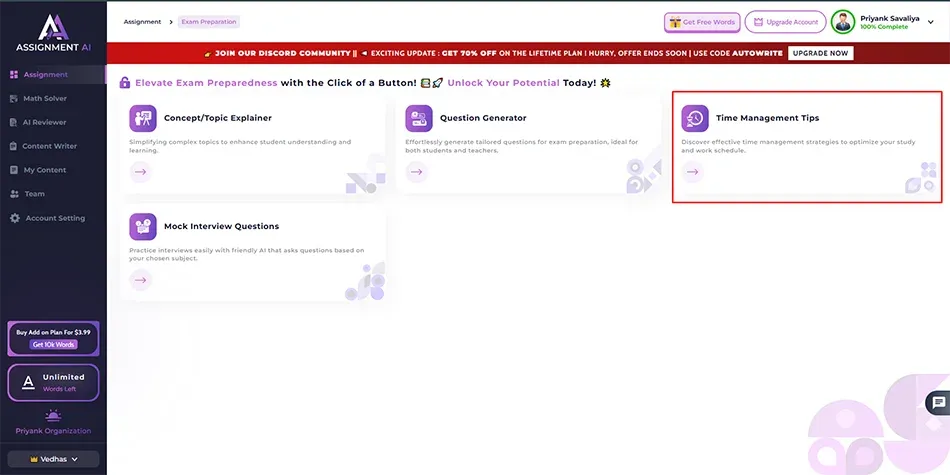
Task: Click arrow under Mock Interview Questions
Action: 140,280
